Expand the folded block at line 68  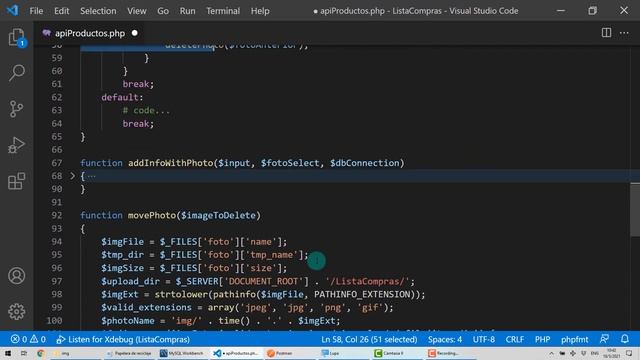pos(72,176)
